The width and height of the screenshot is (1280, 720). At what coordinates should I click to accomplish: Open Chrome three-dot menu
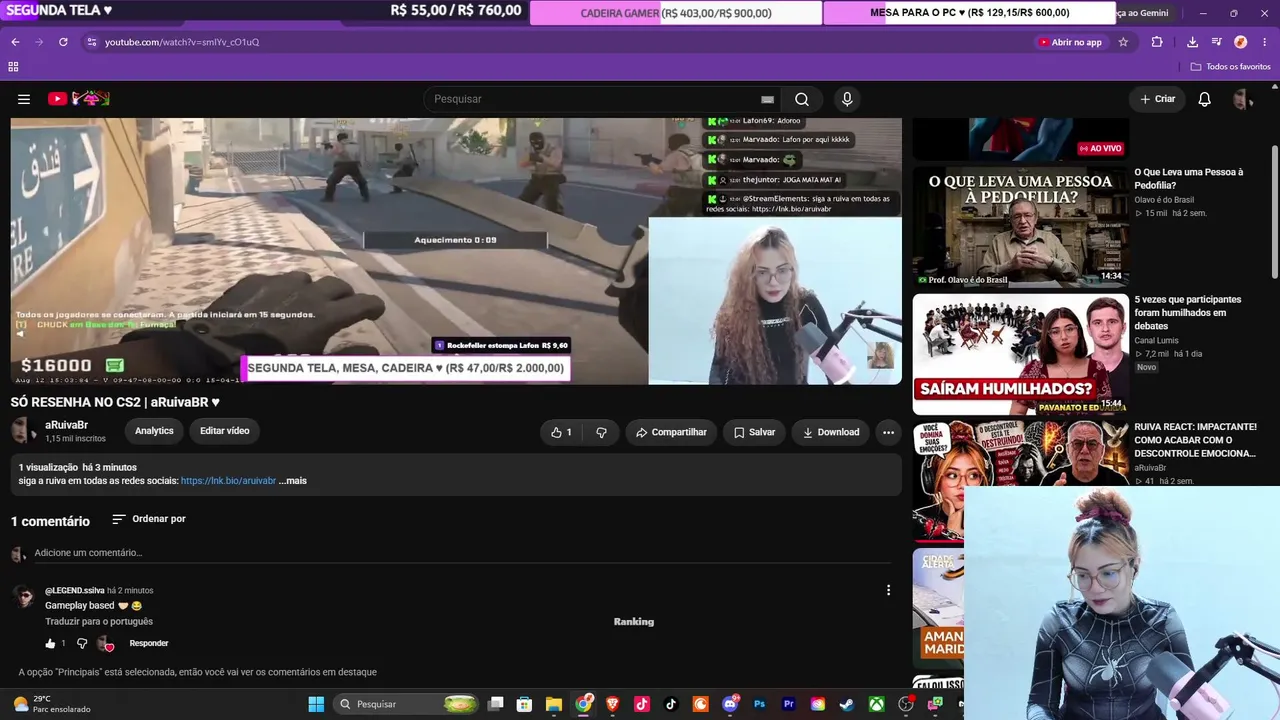click(1265, 42)
